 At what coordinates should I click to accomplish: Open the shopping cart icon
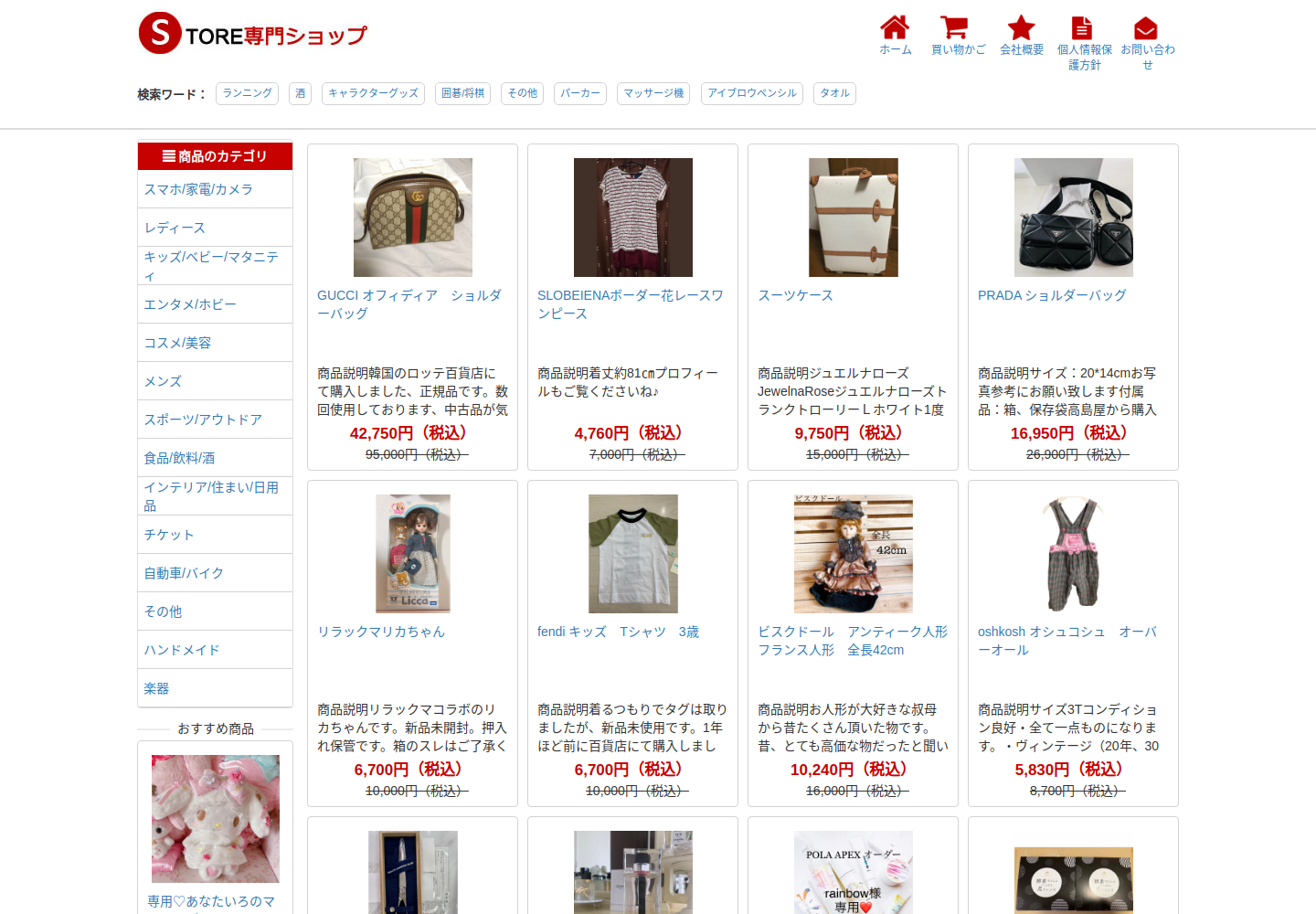[x=954, y=27]
